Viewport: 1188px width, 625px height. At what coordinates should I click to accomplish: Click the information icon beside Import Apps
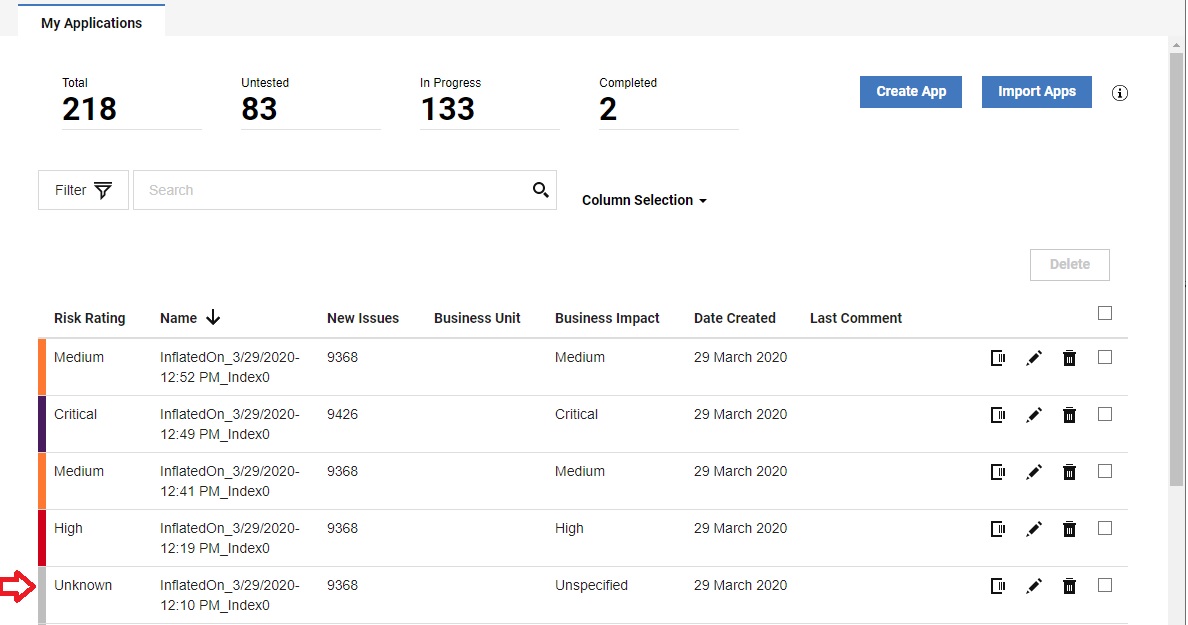click(1120, 93)
